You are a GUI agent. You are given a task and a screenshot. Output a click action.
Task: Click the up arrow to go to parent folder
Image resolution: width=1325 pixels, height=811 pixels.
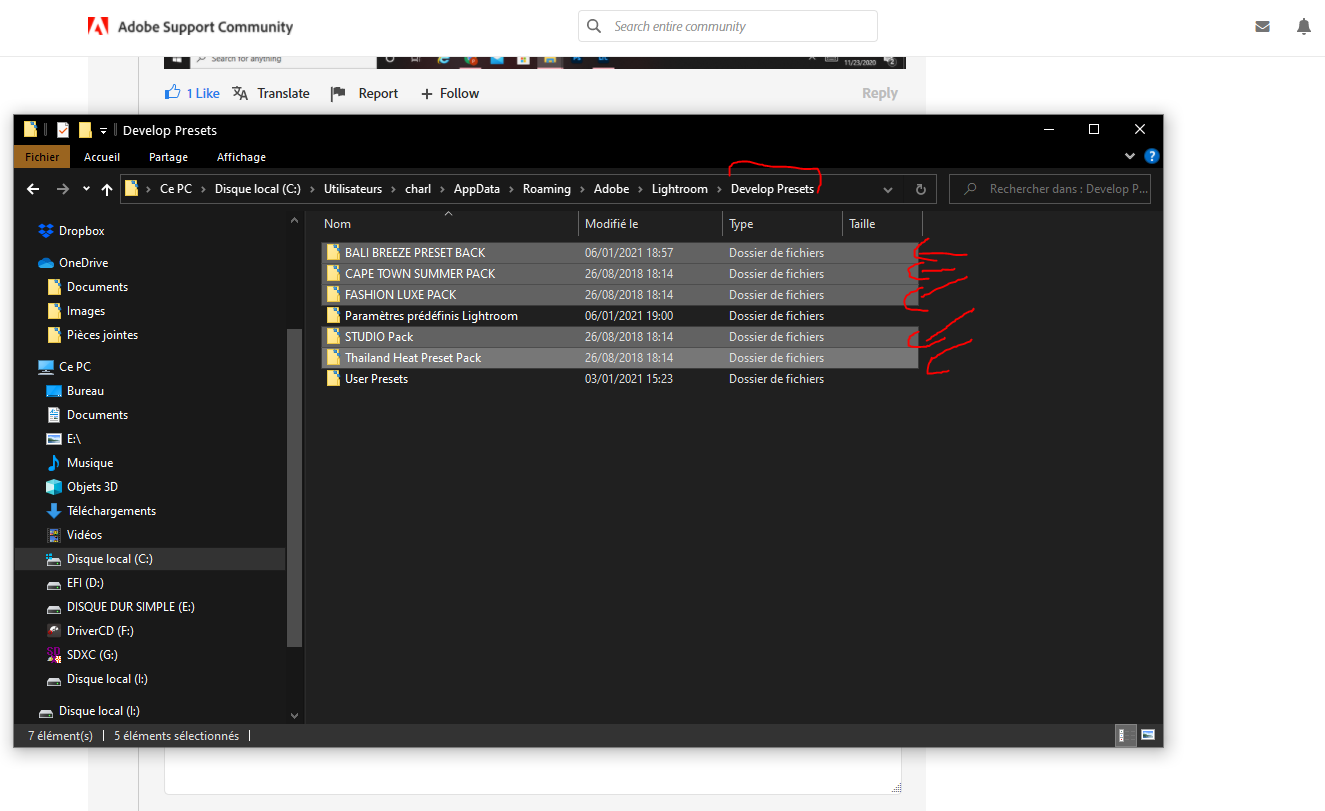pos(106,188)
